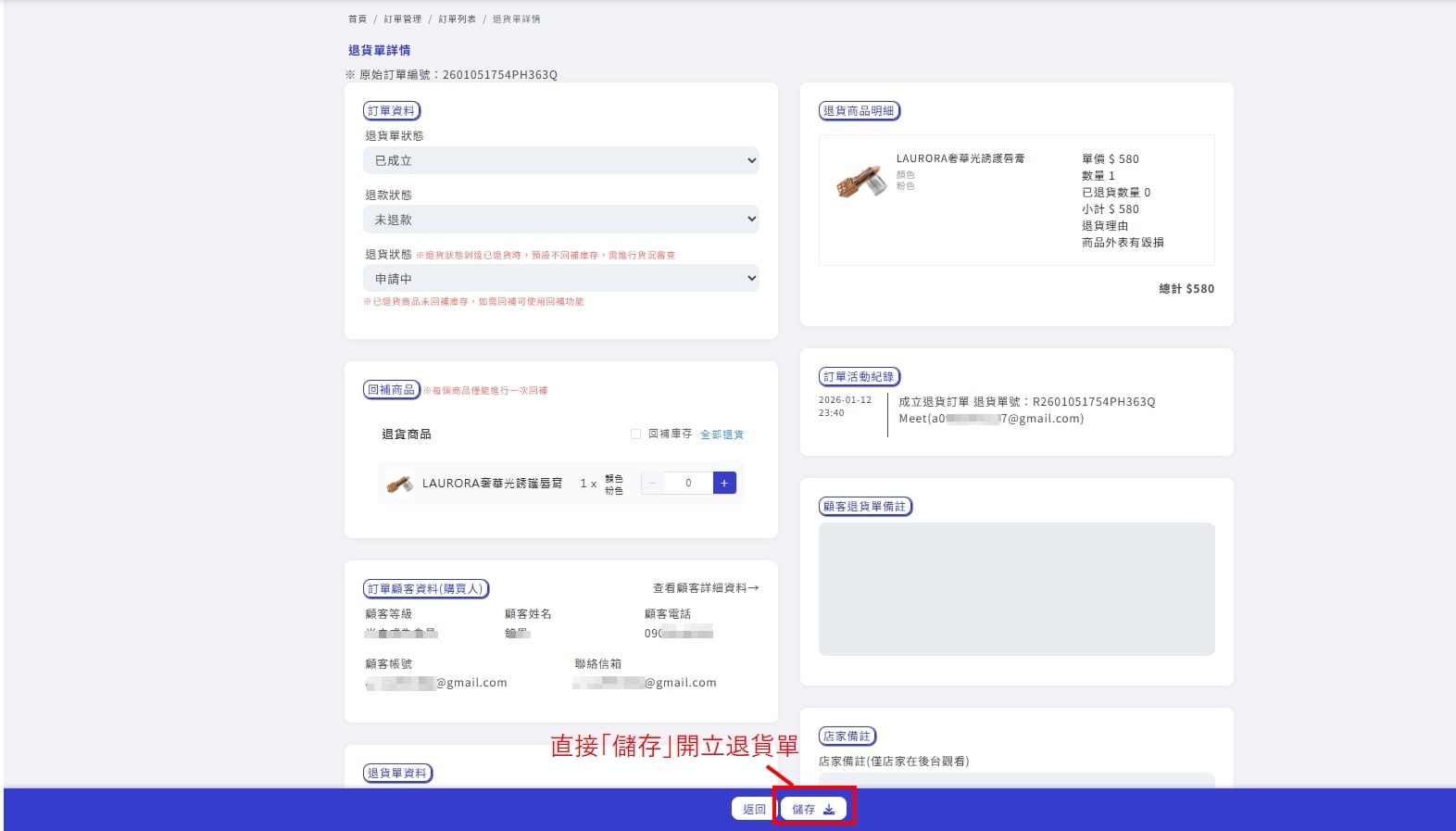Open 查看顧客詳細資料 link

[x=706, y=588]
